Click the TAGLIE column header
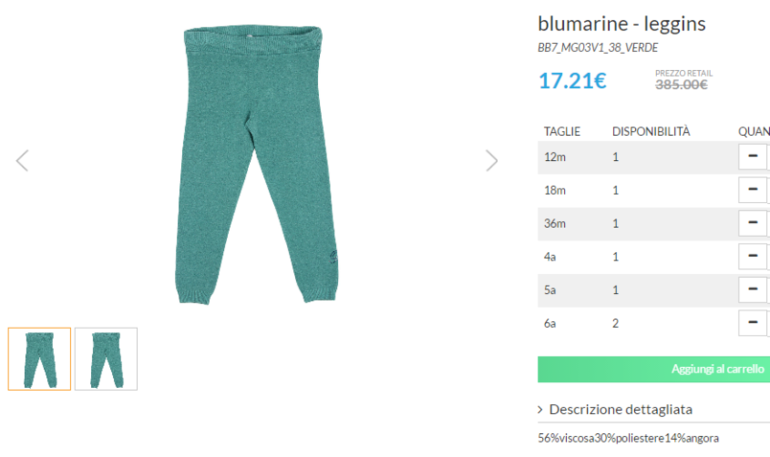 click(562, 131)
